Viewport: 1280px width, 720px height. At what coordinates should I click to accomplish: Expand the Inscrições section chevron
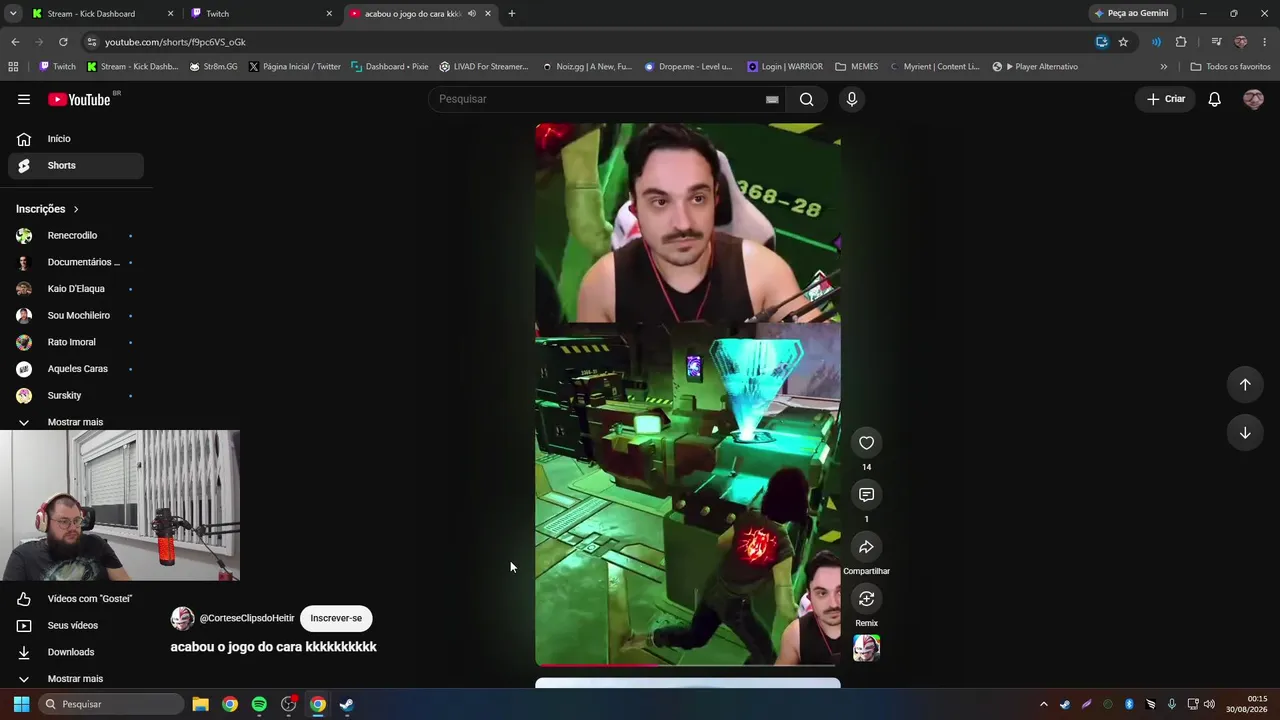click(x=76, y=209)
